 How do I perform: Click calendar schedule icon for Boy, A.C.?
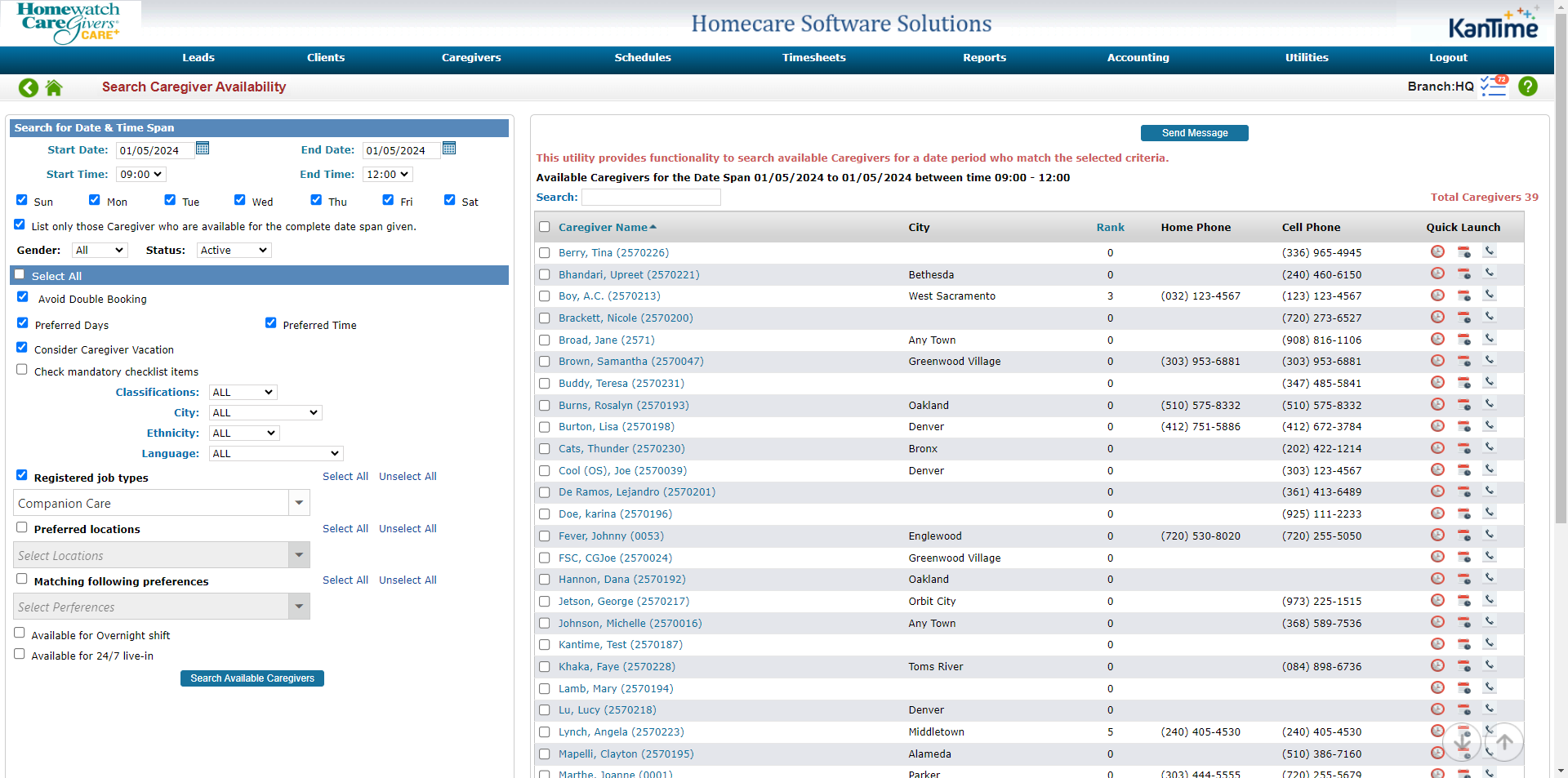(x=1463, y=296)
